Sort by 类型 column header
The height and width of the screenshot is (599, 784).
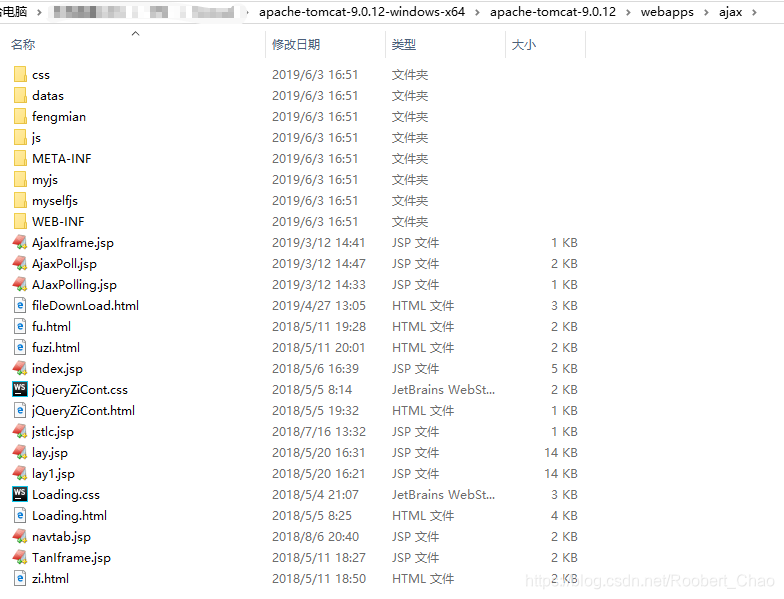[x=404, y=44]
